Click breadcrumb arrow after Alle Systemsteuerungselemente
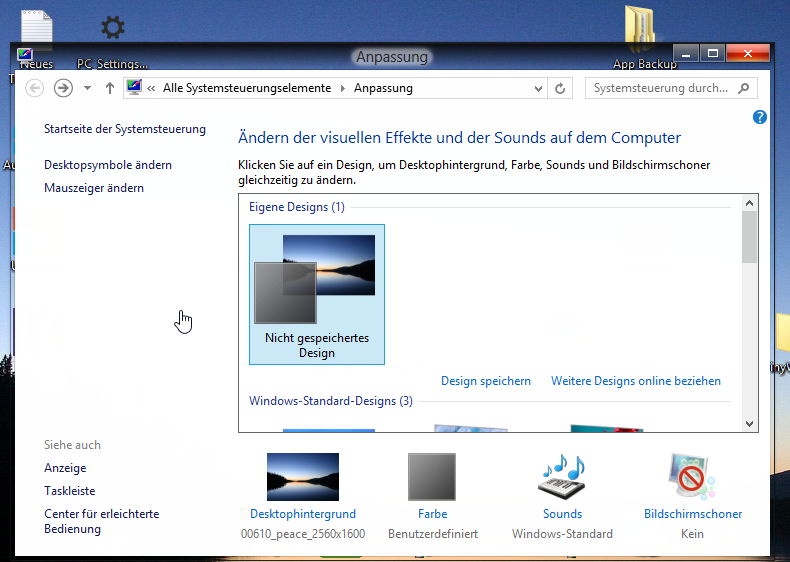 343,89
